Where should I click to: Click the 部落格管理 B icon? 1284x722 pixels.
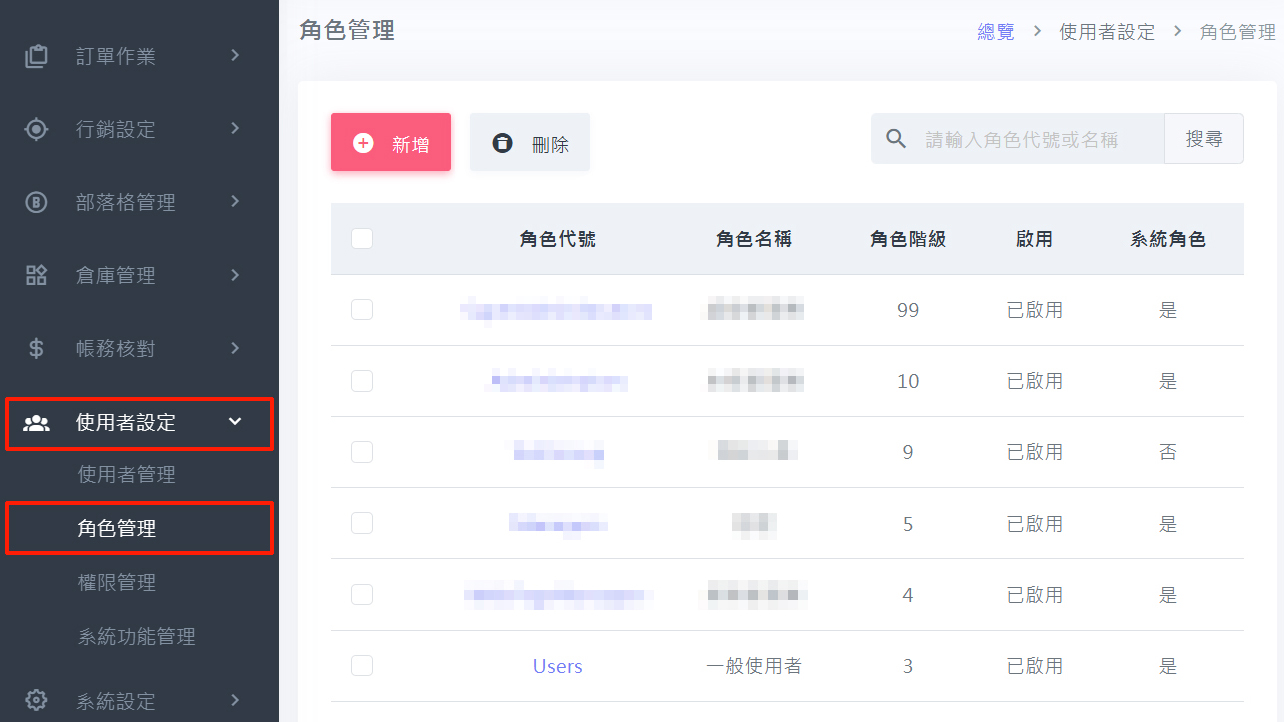(36, 202)
